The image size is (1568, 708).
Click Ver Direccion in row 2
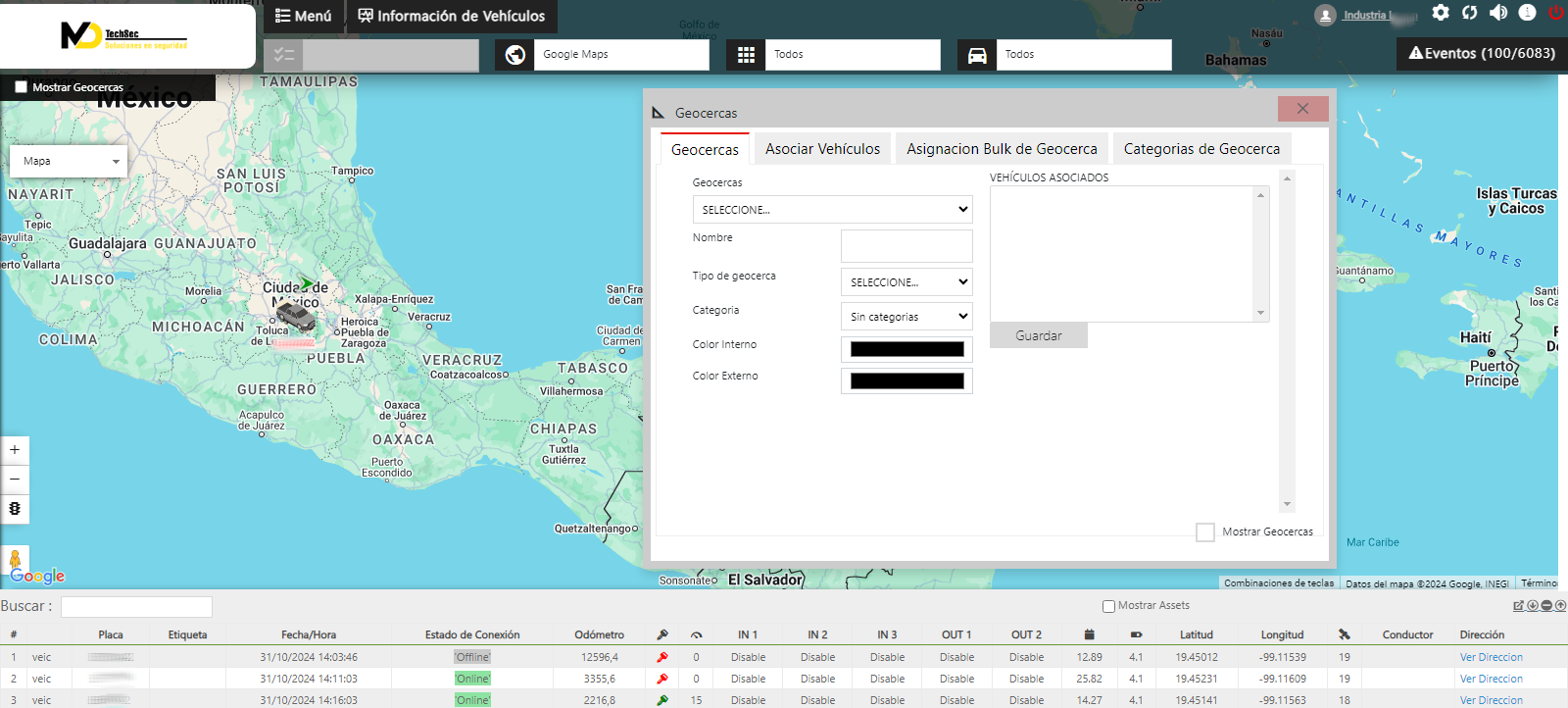click(1491, 679)
